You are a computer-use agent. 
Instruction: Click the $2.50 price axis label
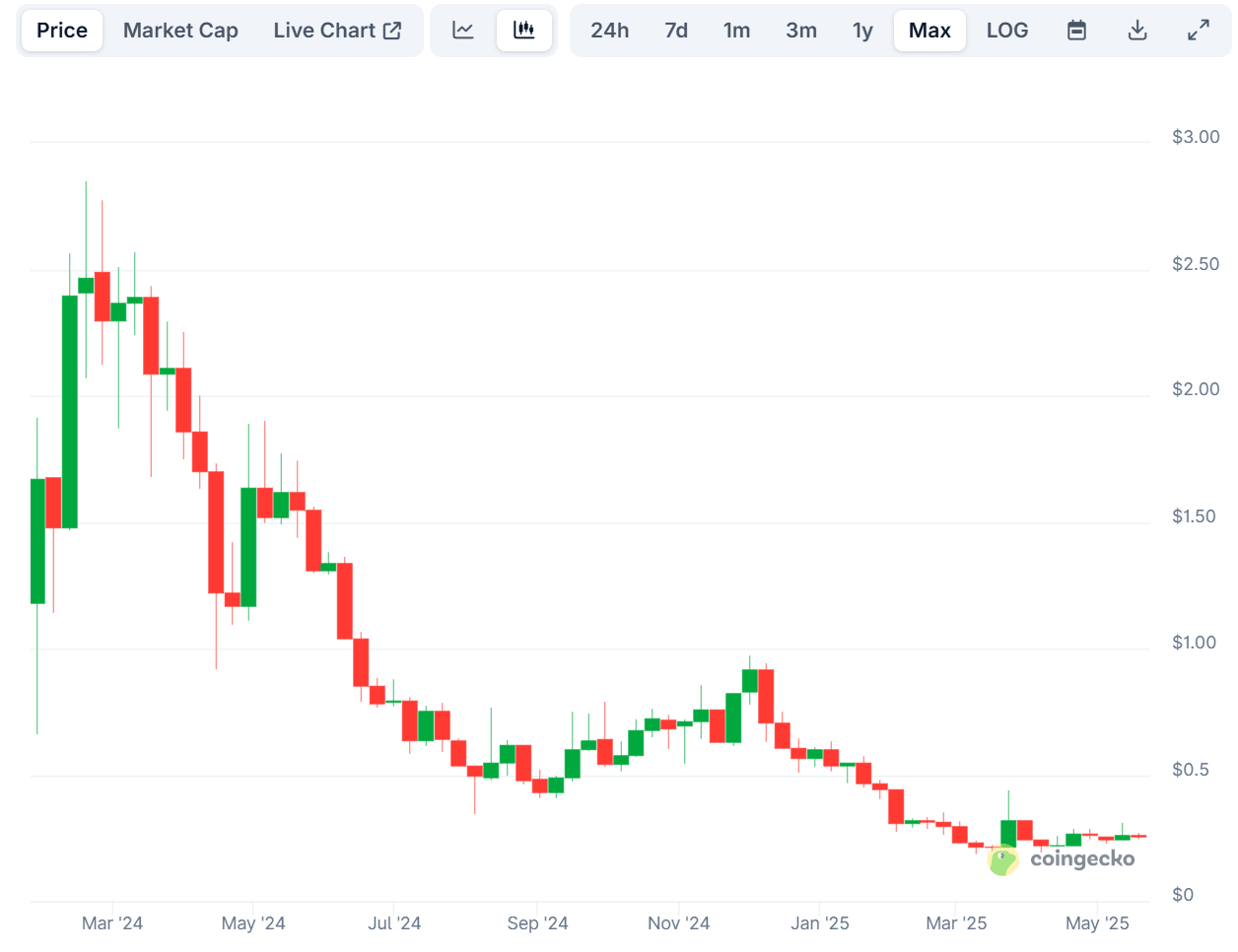pyautogui.click(x=1196, y=264)
